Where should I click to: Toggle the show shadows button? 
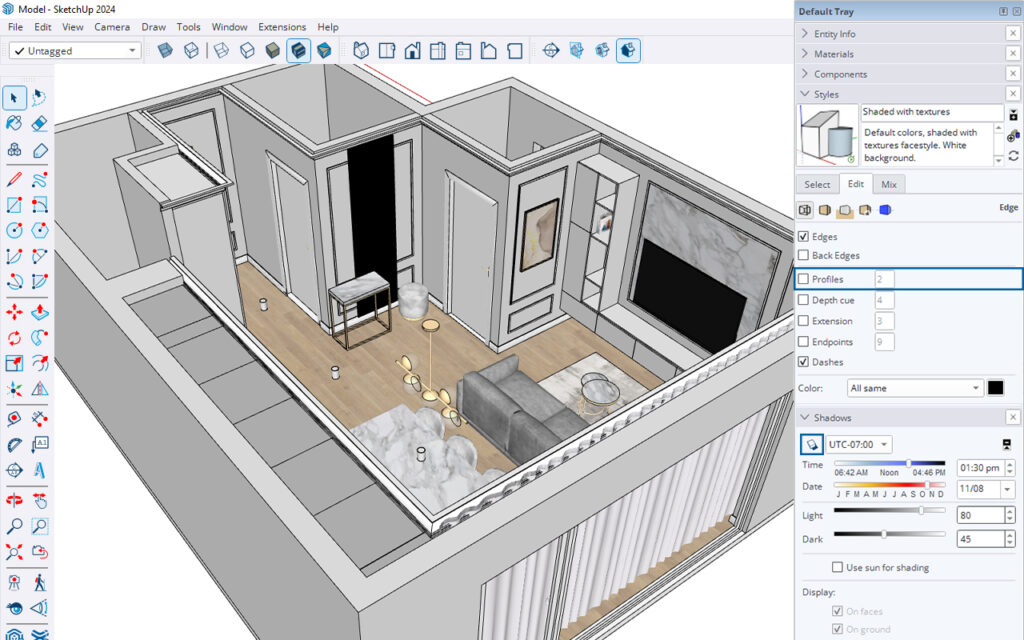[811, 444]
